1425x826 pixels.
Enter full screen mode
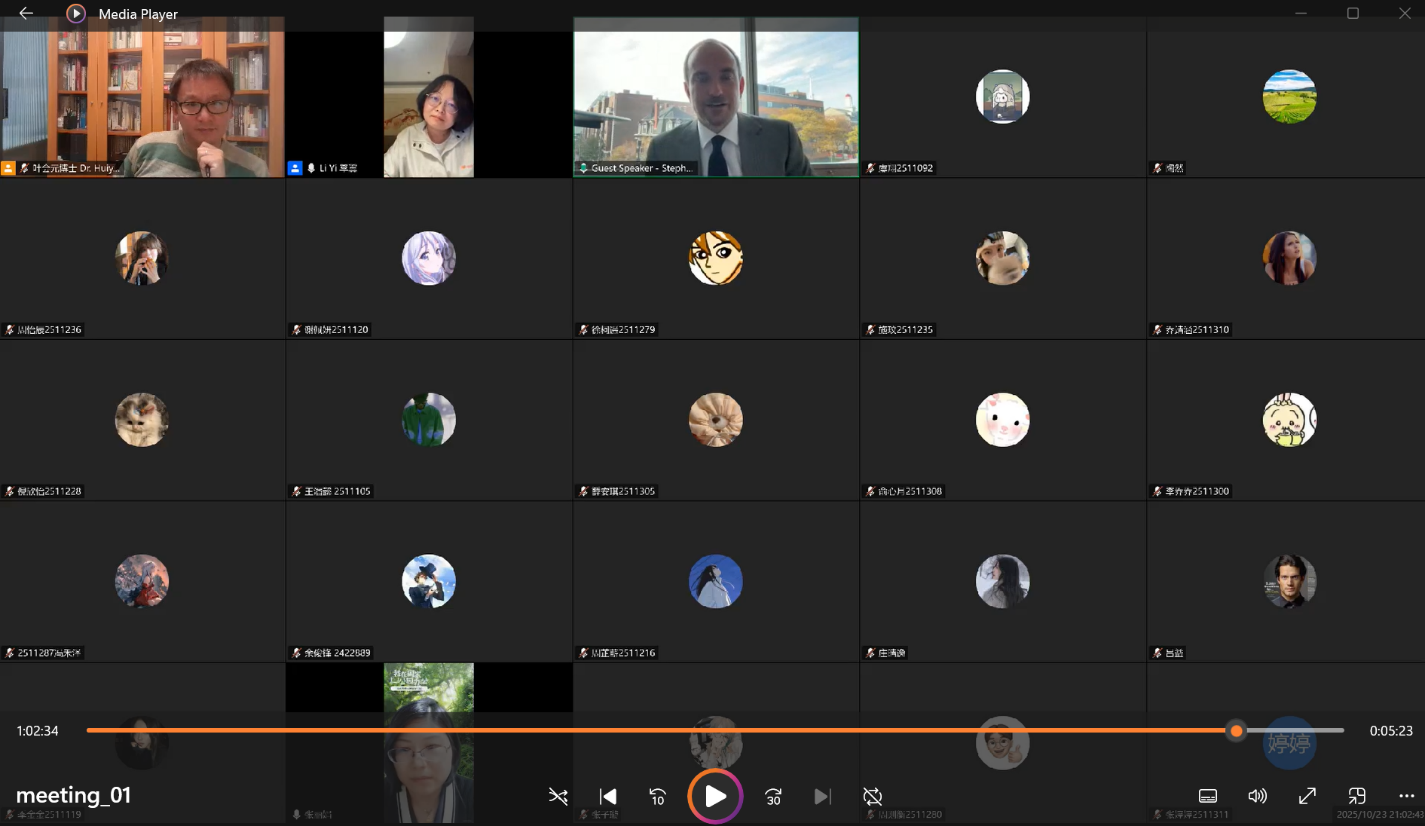pos(1307,796)
